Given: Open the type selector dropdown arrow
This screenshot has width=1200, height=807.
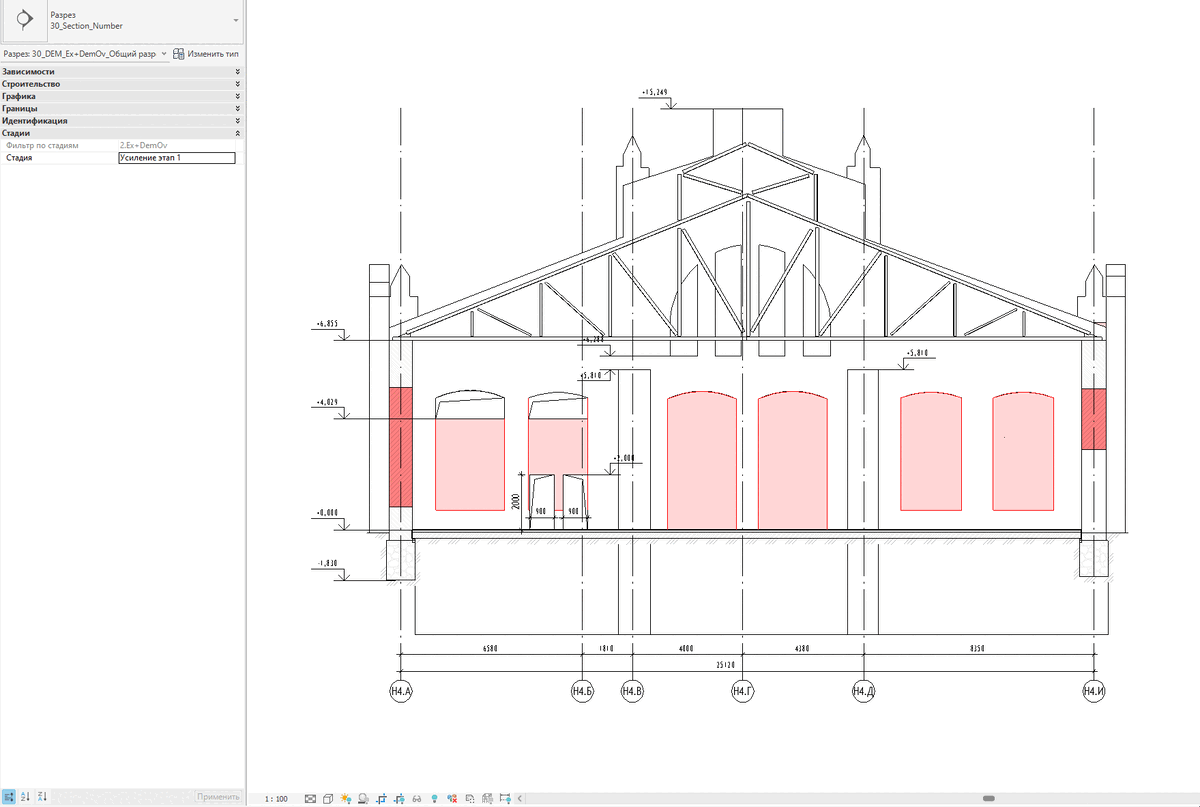Looking at the screenshot, I should 235,20.
